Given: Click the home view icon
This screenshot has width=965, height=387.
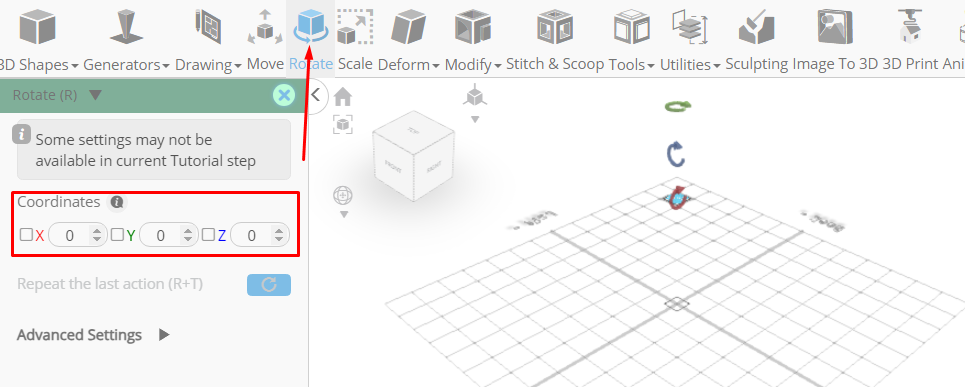Looking at the screenshot, I should click(343, 97).
